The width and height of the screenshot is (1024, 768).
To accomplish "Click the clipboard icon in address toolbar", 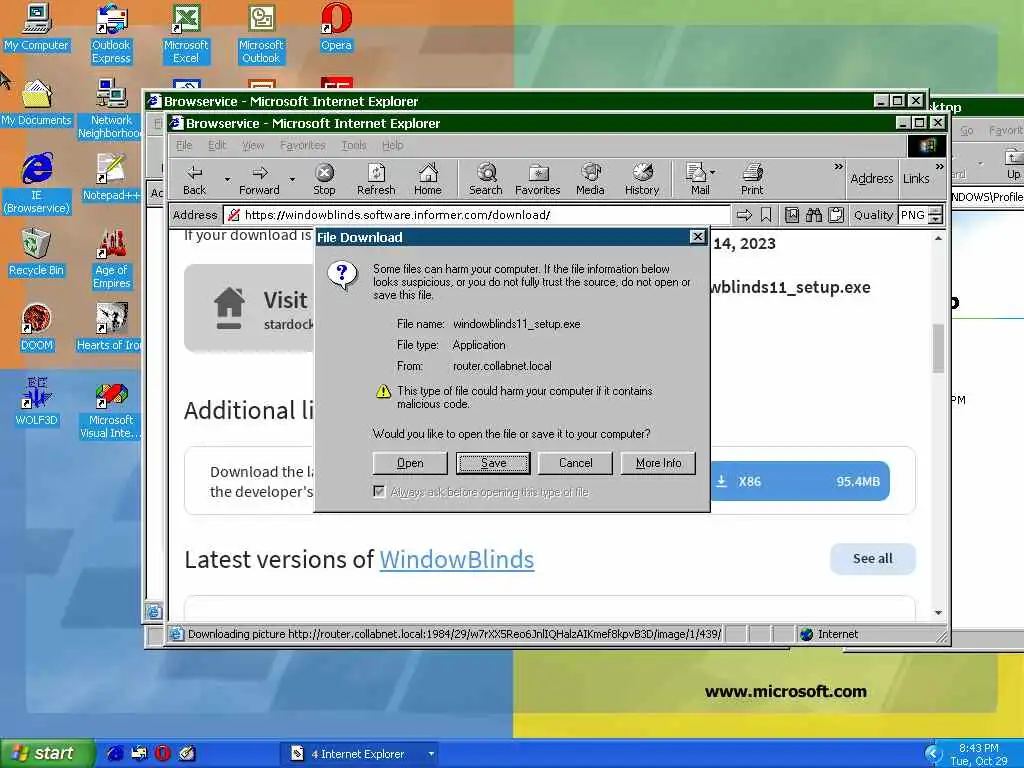I will point(835,215).
